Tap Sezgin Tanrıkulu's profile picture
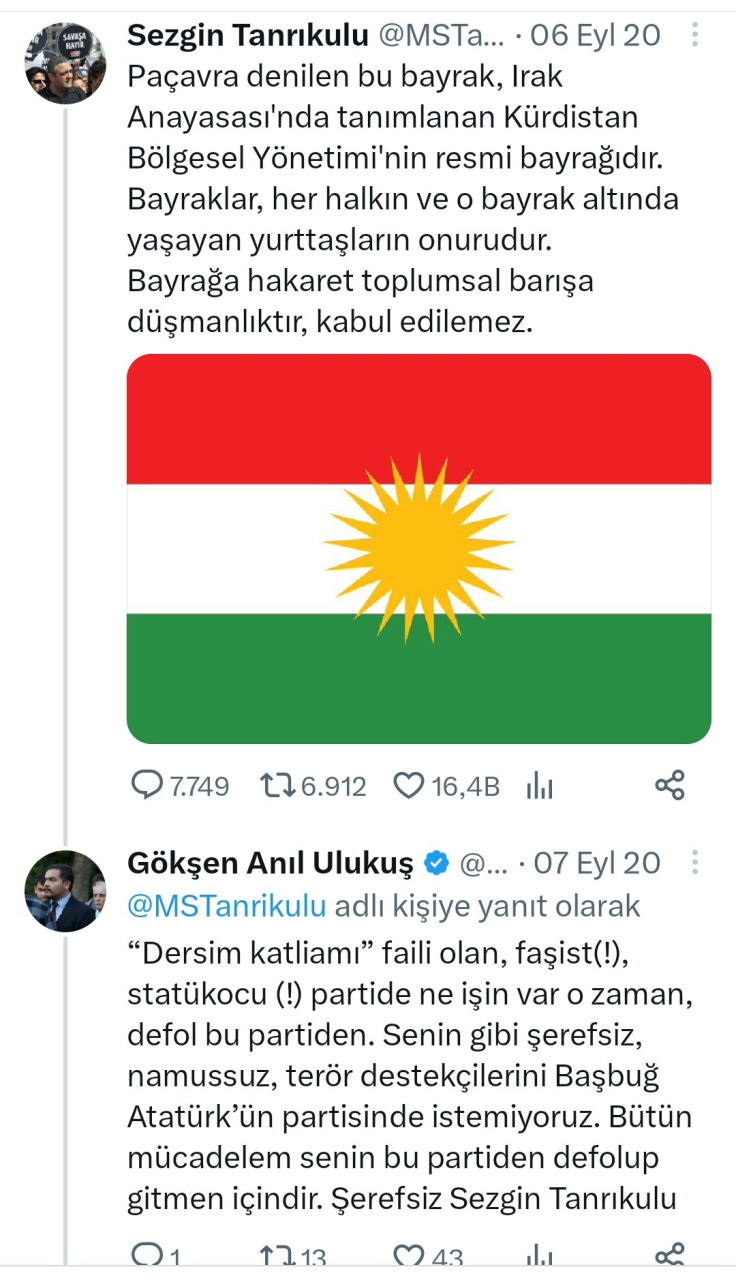Viewport: 736px width, 1280px height. pos(65,63)
